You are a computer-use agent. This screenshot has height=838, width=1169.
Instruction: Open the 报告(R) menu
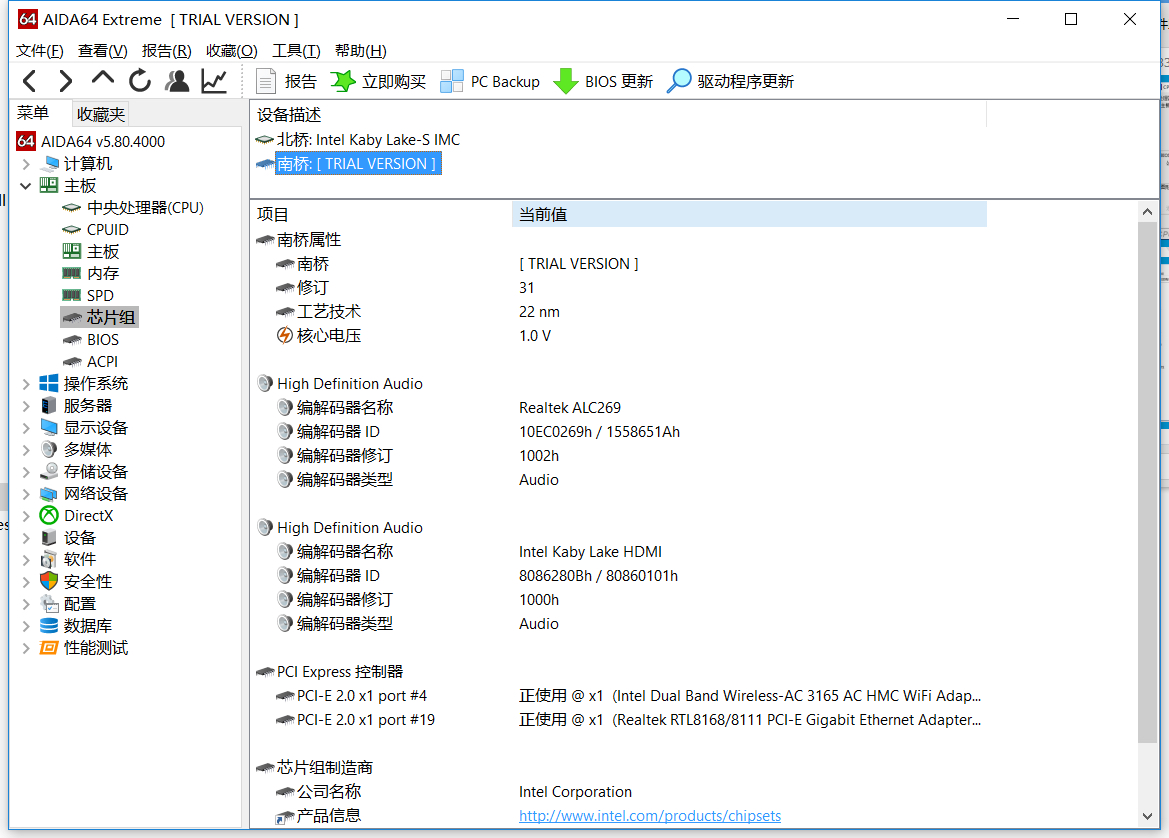pos(166,51)
